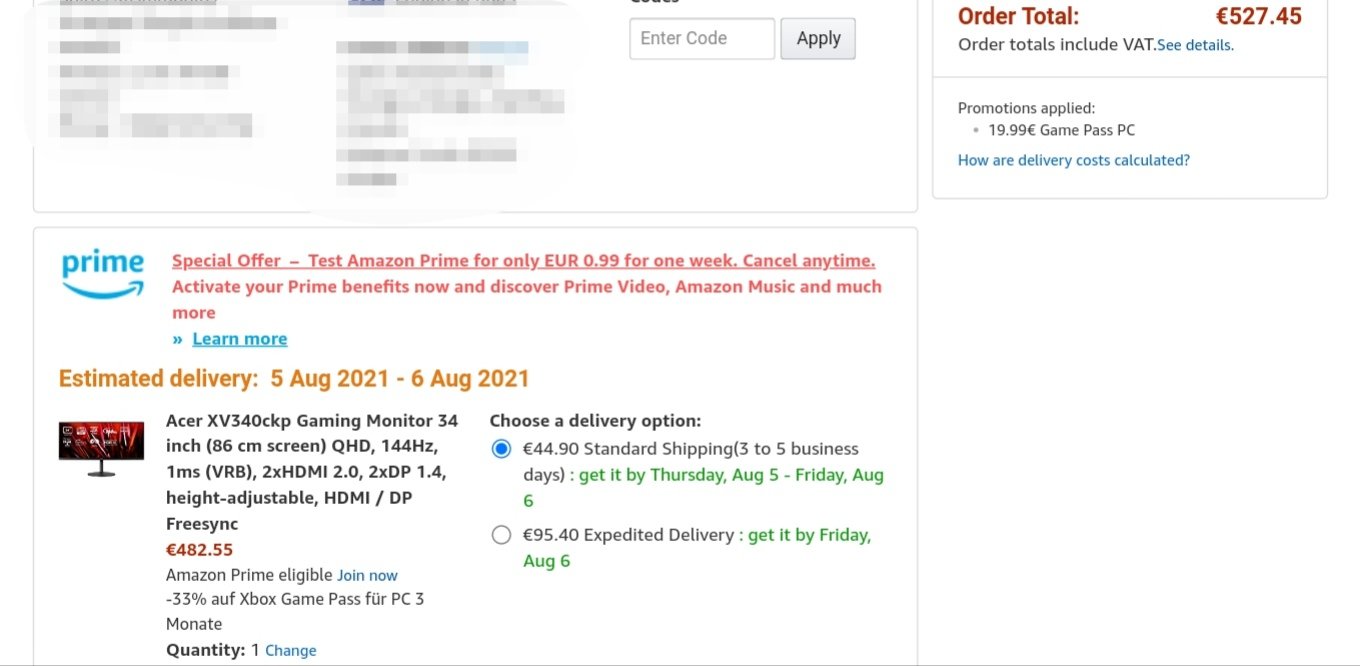Open How are delivery costs calculated link
The image size is (1360, 666).
point(1074,160)
